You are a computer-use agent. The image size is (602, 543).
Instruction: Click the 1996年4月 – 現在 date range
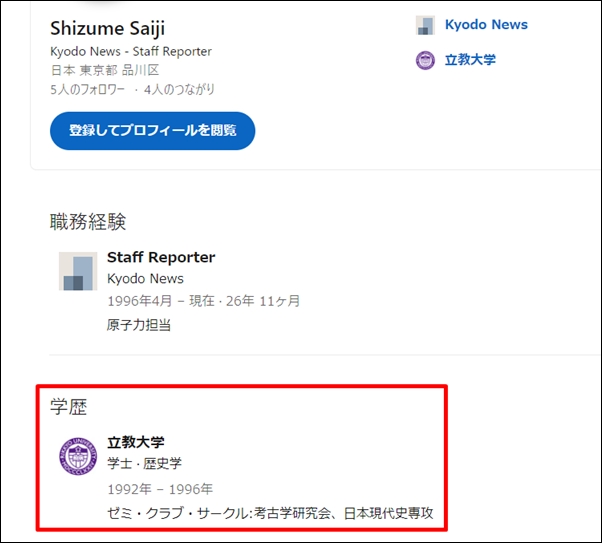click(160, 301)
